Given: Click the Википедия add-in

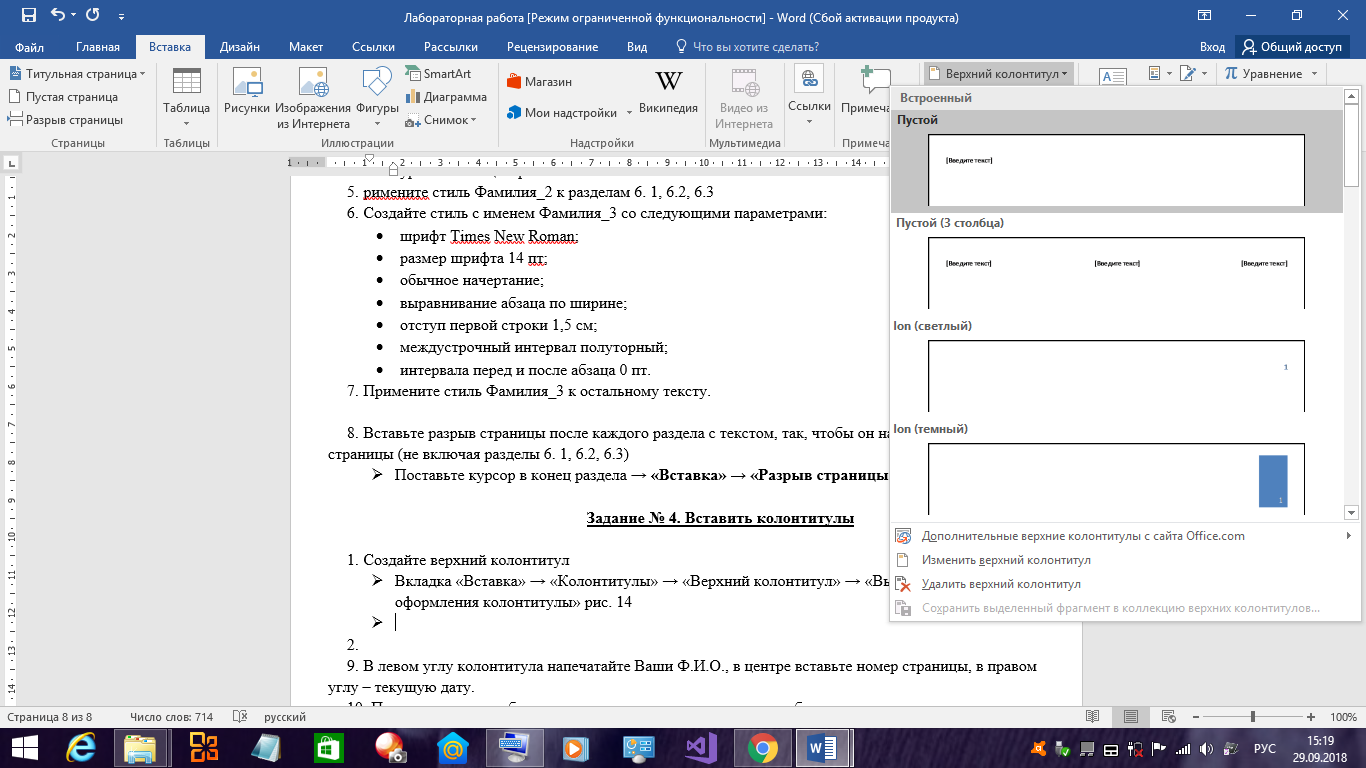Looking at the screenshot, I should click(x=668, y=92).
